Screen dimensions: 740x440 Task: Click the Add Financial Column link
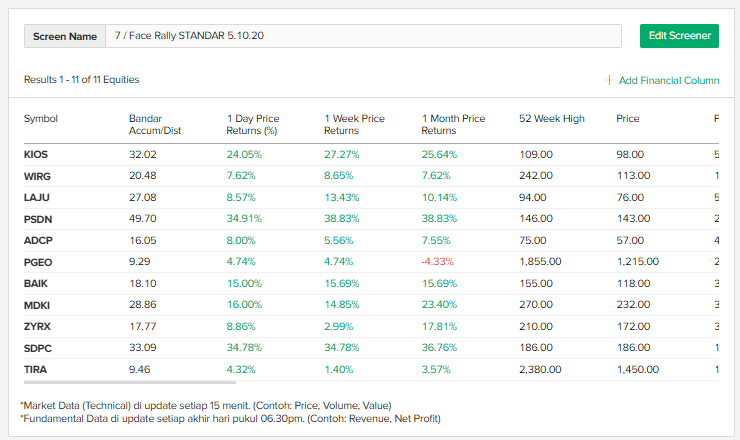[668, 80]
